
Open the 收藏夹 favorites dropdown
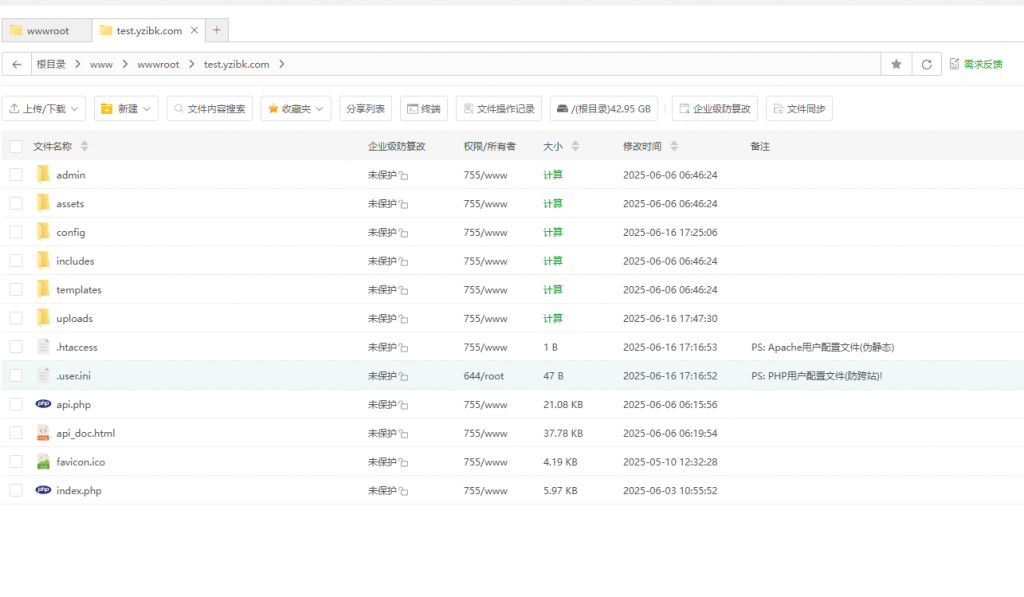click(295, 109)
